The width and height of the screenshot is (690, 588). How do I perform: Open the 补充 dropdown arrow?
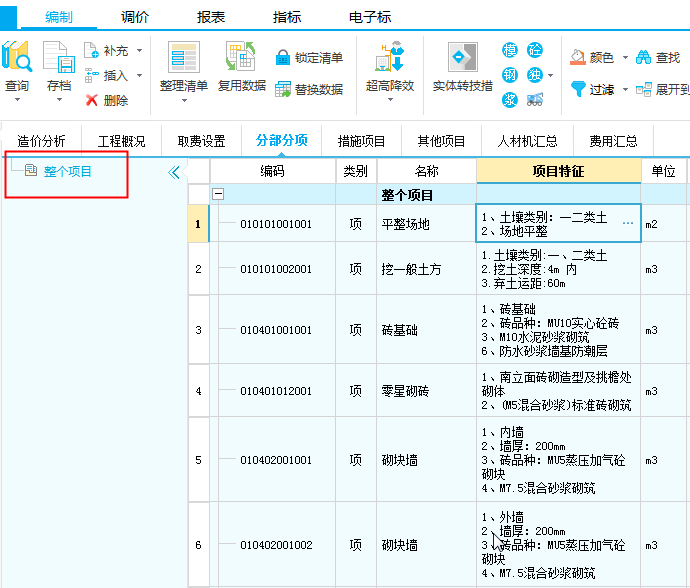coord(139,51)
